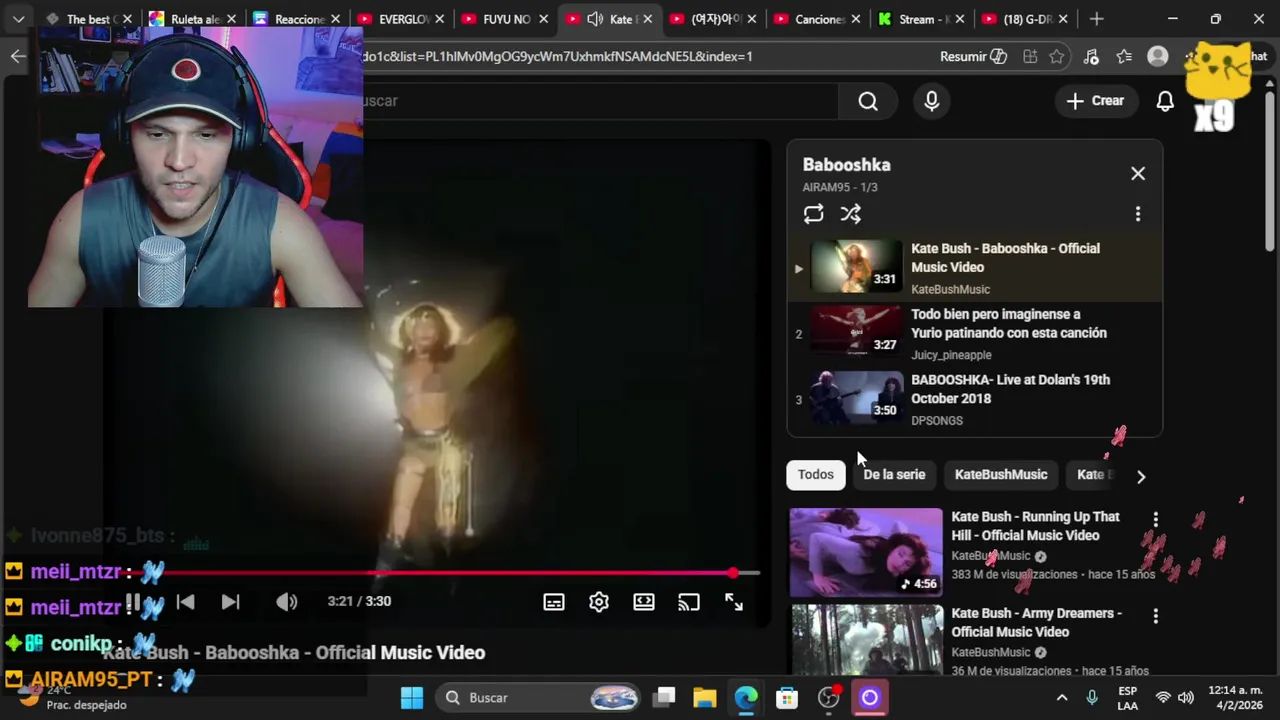Viewport: 1280px width, 720px height.
Task: Open browser split screen icon in address bar
Action: coord(1030,57)
